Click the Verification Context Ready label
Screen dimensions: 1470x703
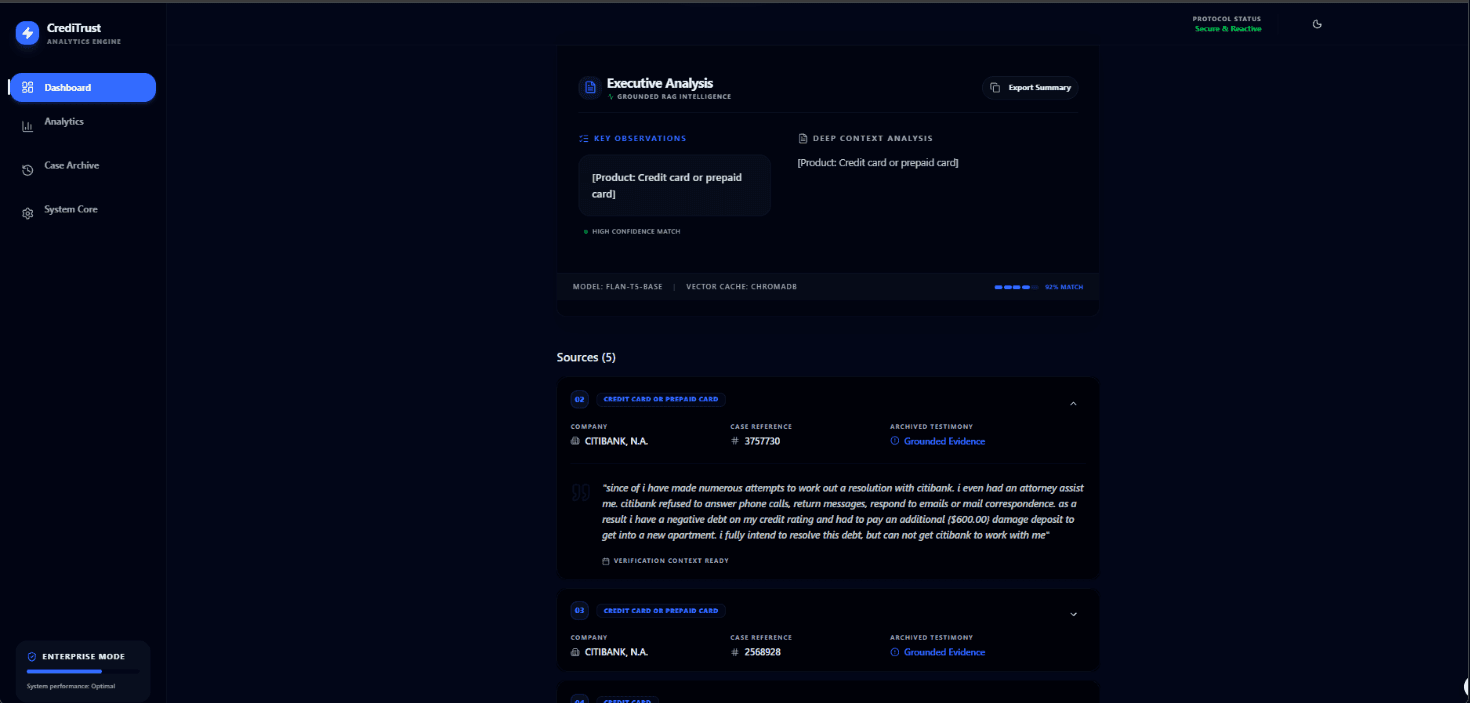tap(671, 561)
